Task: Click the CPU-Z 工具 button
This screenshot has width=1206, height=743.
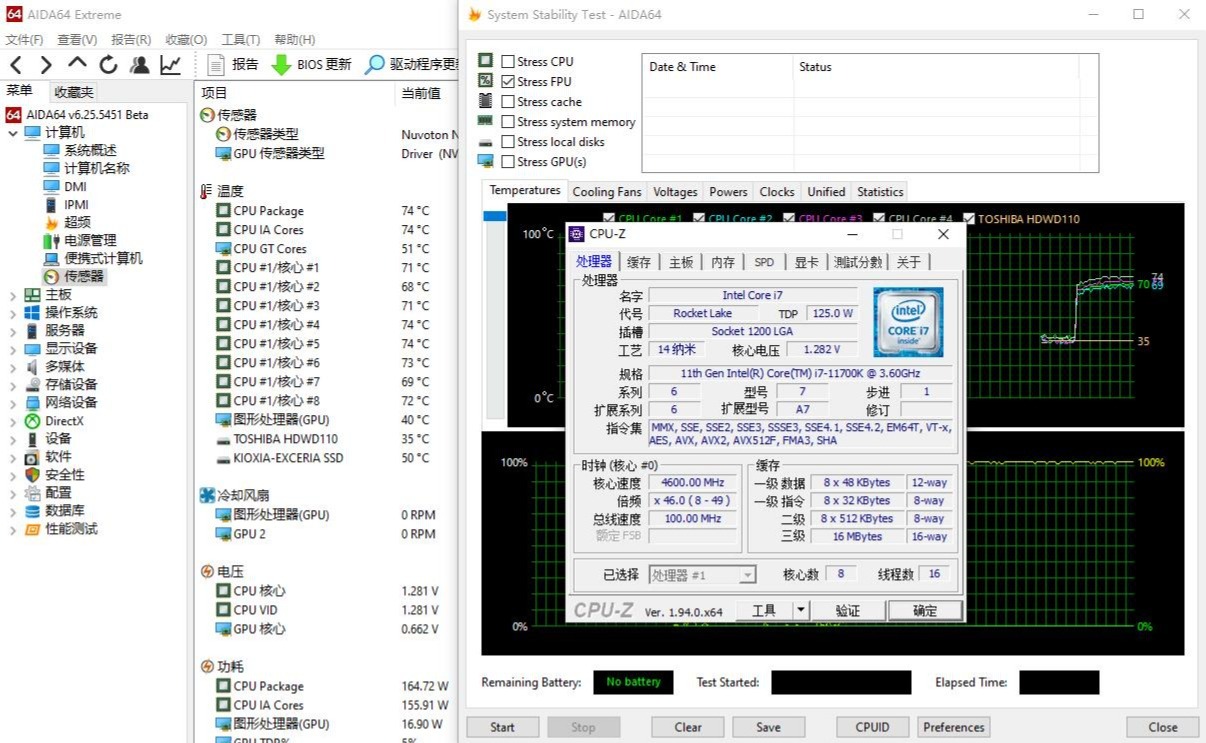Action: 764,610
